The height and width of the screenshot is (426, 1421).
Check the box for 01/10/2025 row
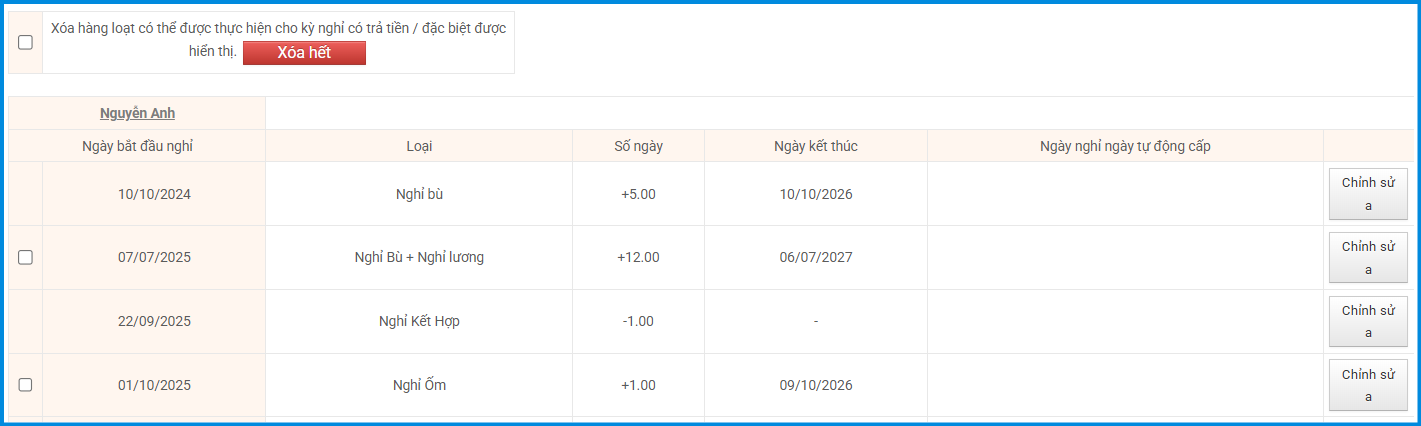[x=25, y=385]
